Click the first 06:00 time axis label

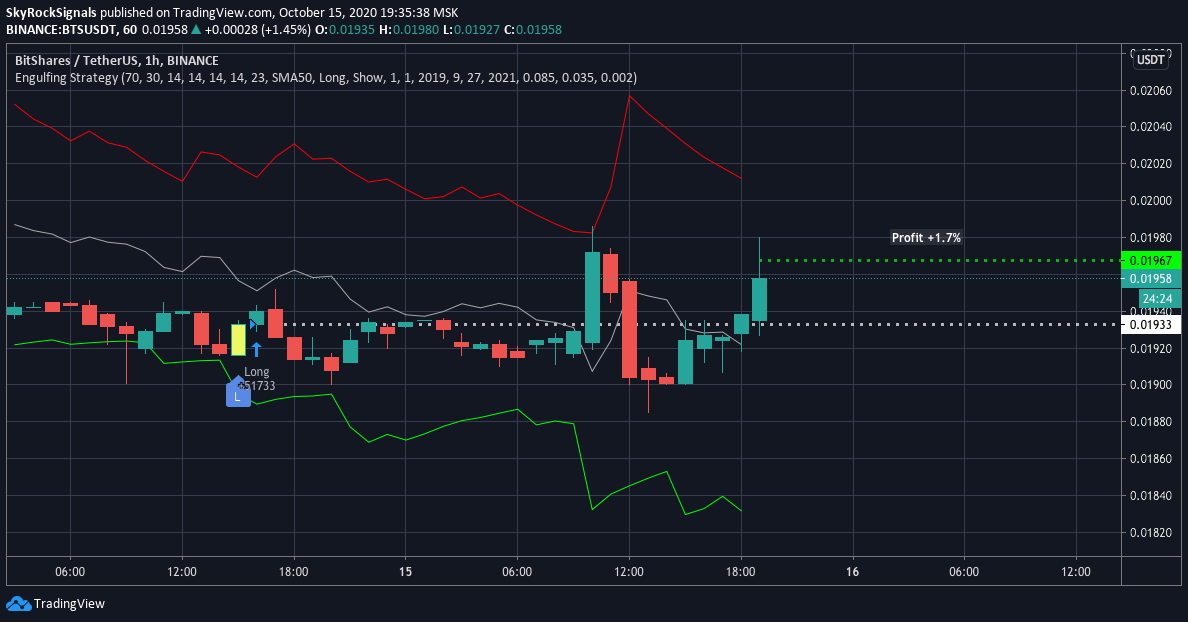tap(70, 572)
